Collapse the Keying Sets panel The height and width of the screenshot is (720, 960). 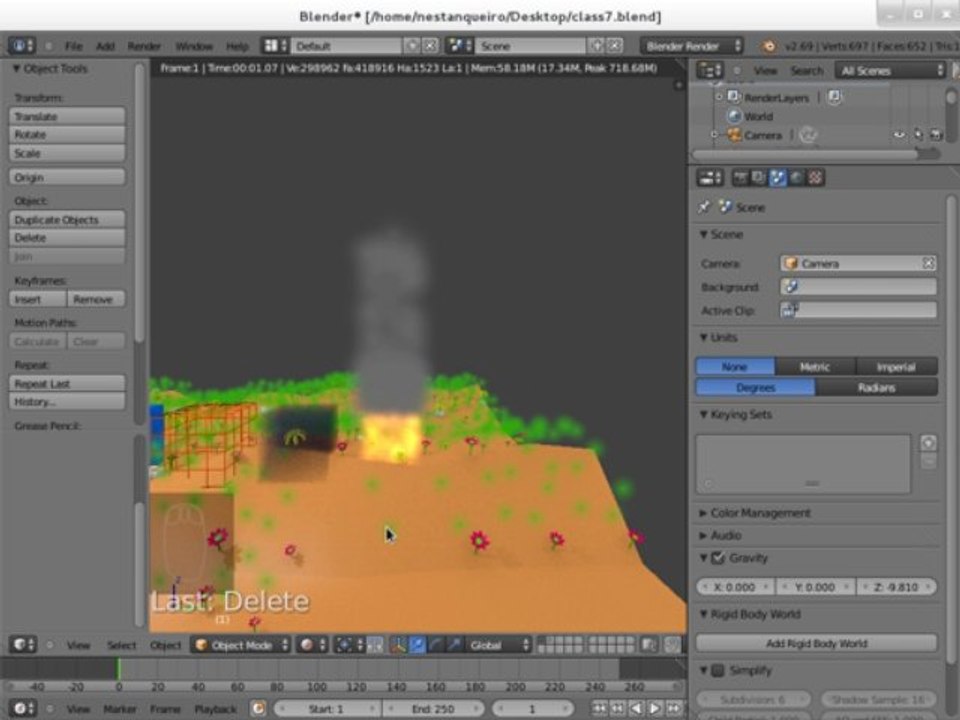[704, 414]
